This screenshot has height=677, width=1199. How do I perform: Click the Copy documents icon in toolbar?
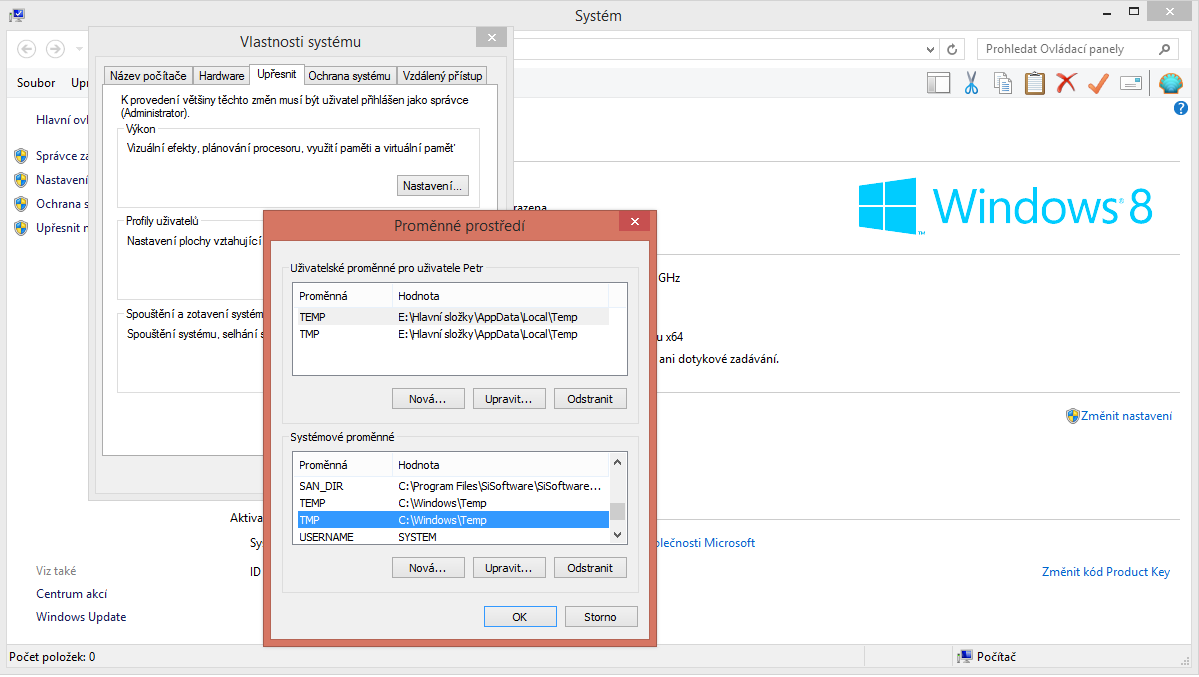(1002, 83)
